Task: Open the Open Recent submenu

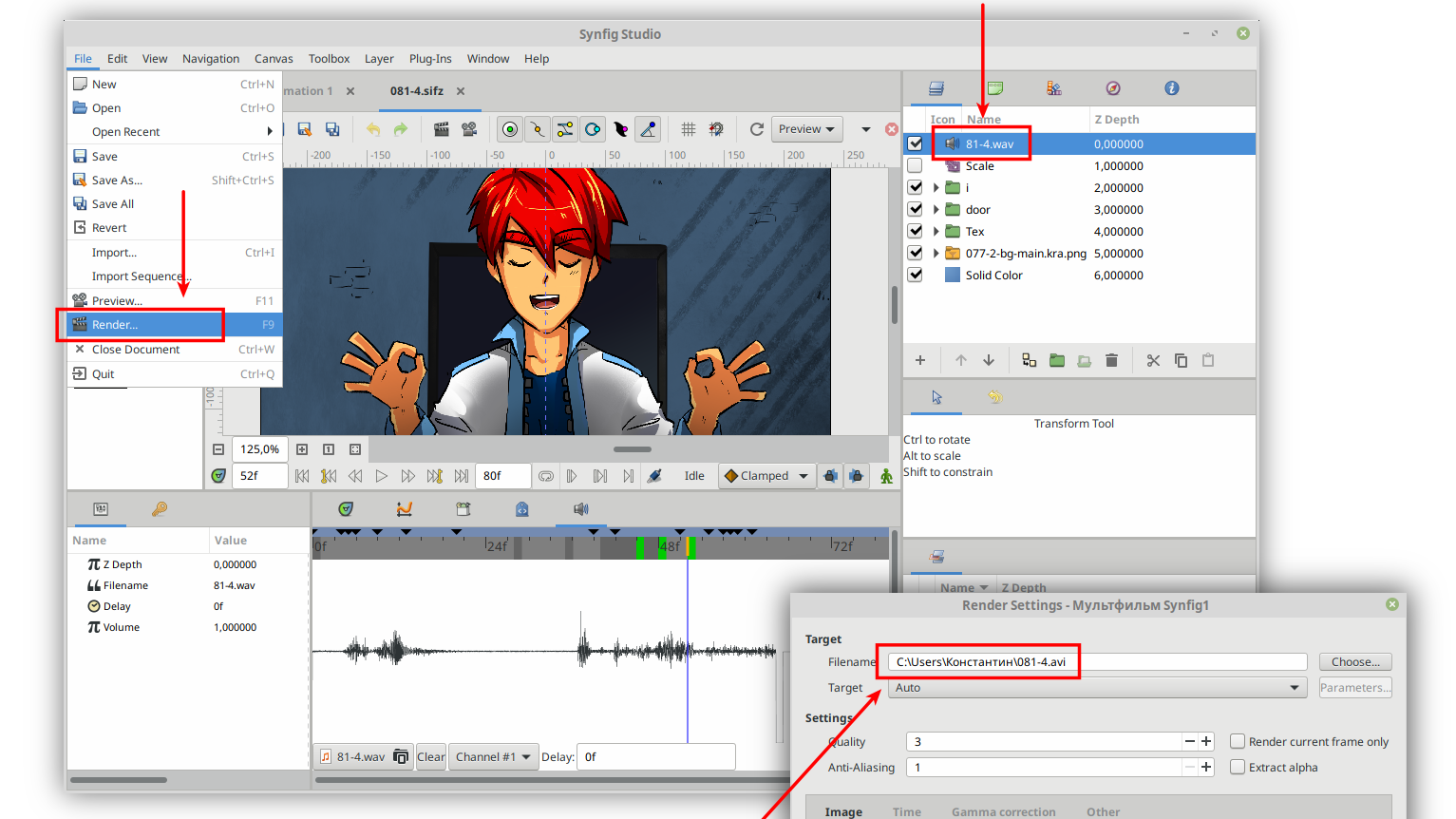Action: click(175, 132)
